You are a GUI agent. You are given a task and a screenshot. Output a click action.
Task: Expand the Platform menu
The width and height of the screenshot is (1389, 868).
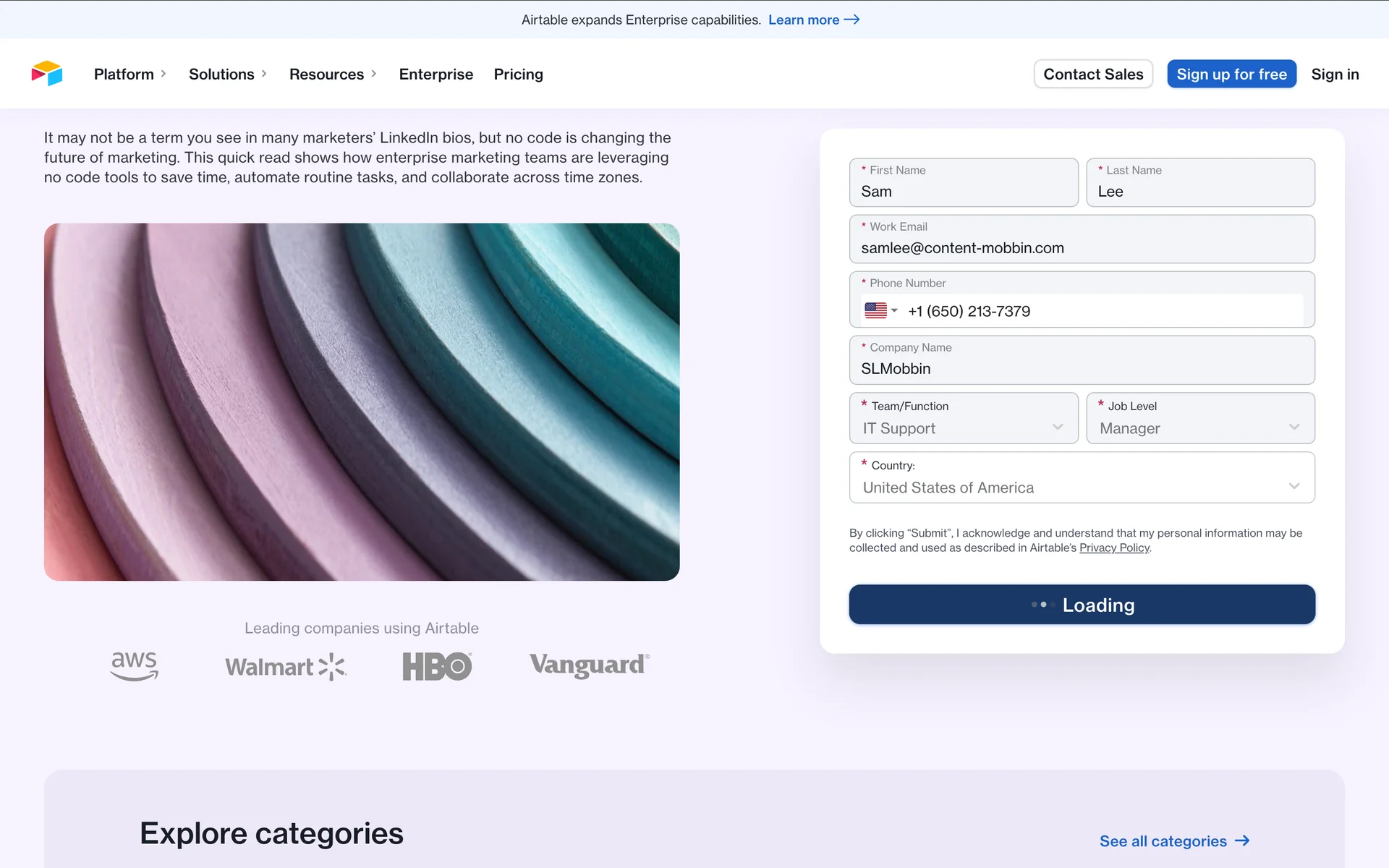(130, 74)
